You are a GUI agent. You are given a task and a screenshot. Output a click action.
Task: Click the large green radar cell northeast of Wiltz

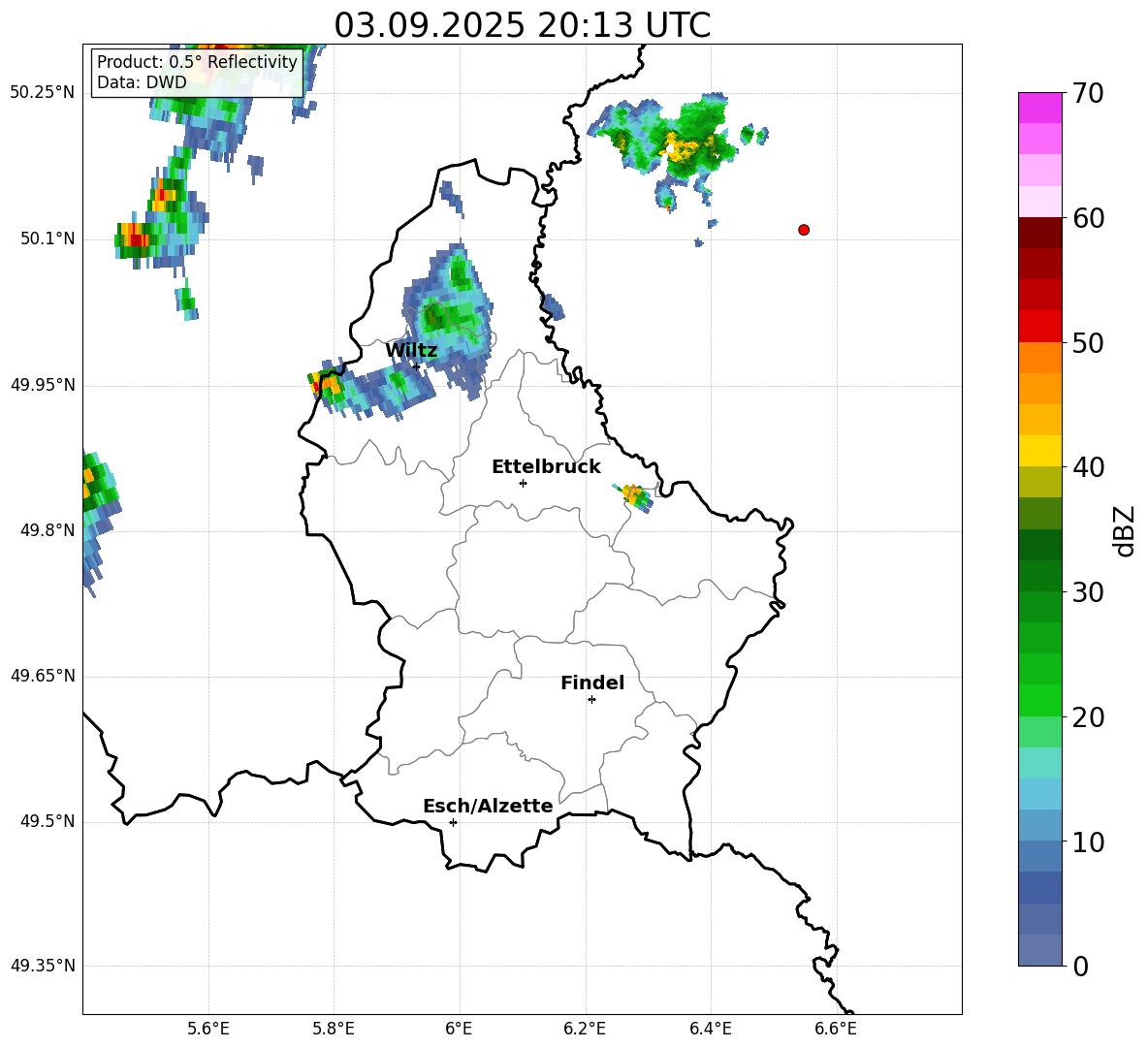click(448, 315)
